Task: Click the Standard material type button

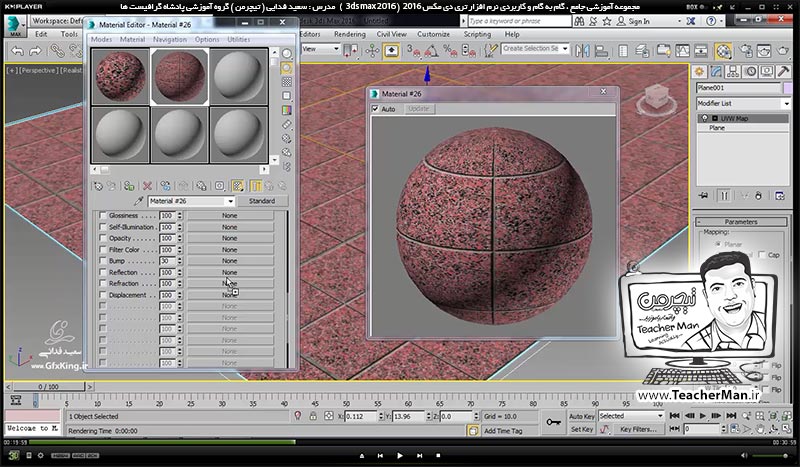Action: click(262, 201)
